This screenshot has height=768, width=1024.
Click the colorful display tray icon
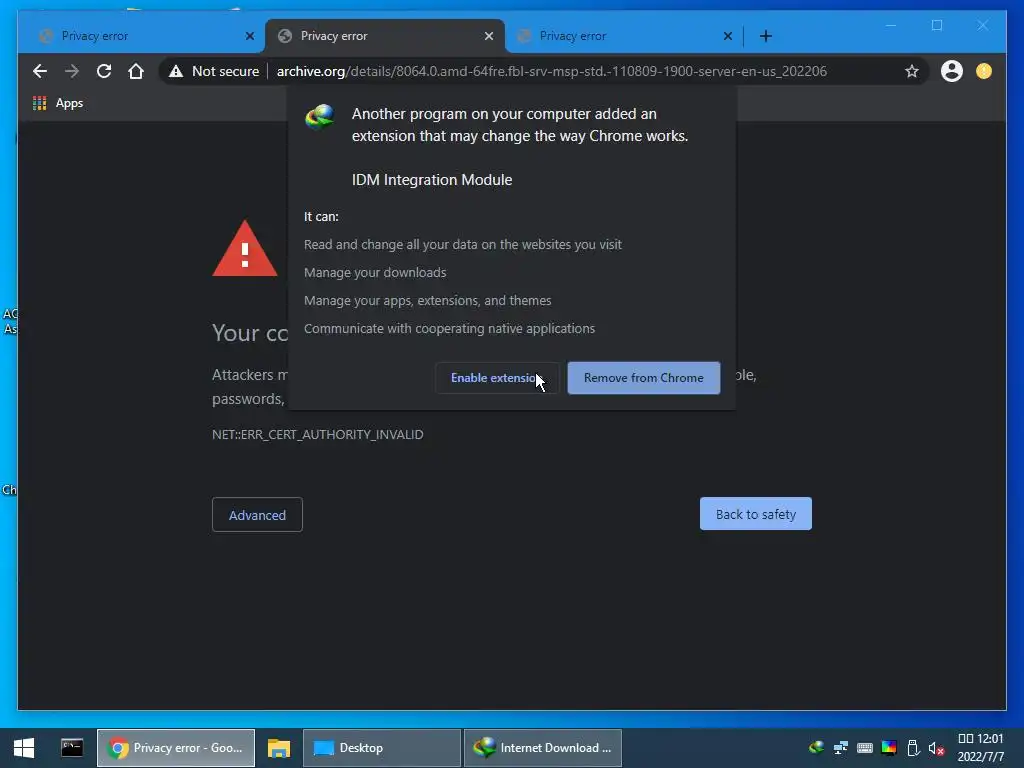point(889,748)
